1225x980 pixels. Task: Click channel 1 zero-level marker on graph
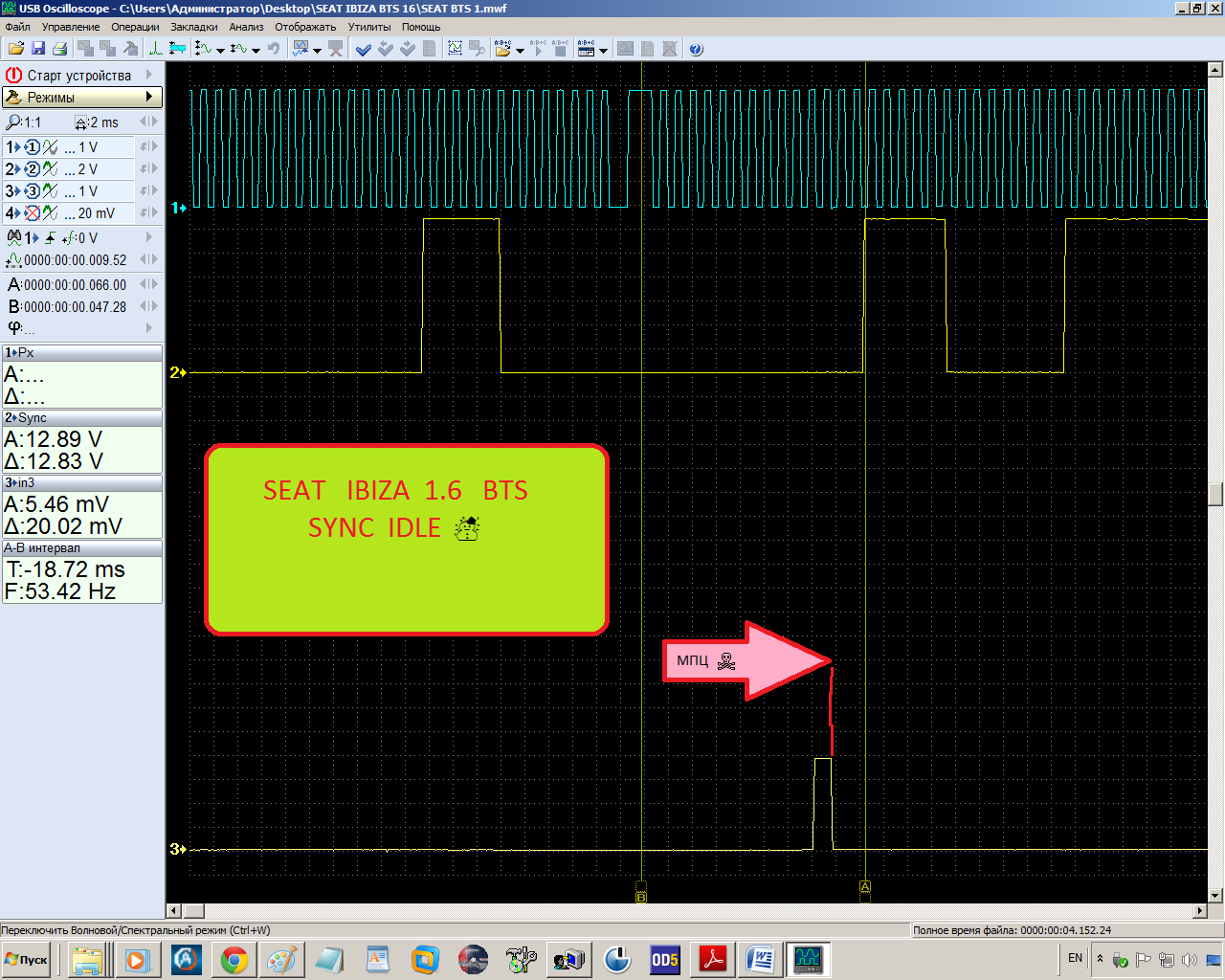(x=178, y=208)
